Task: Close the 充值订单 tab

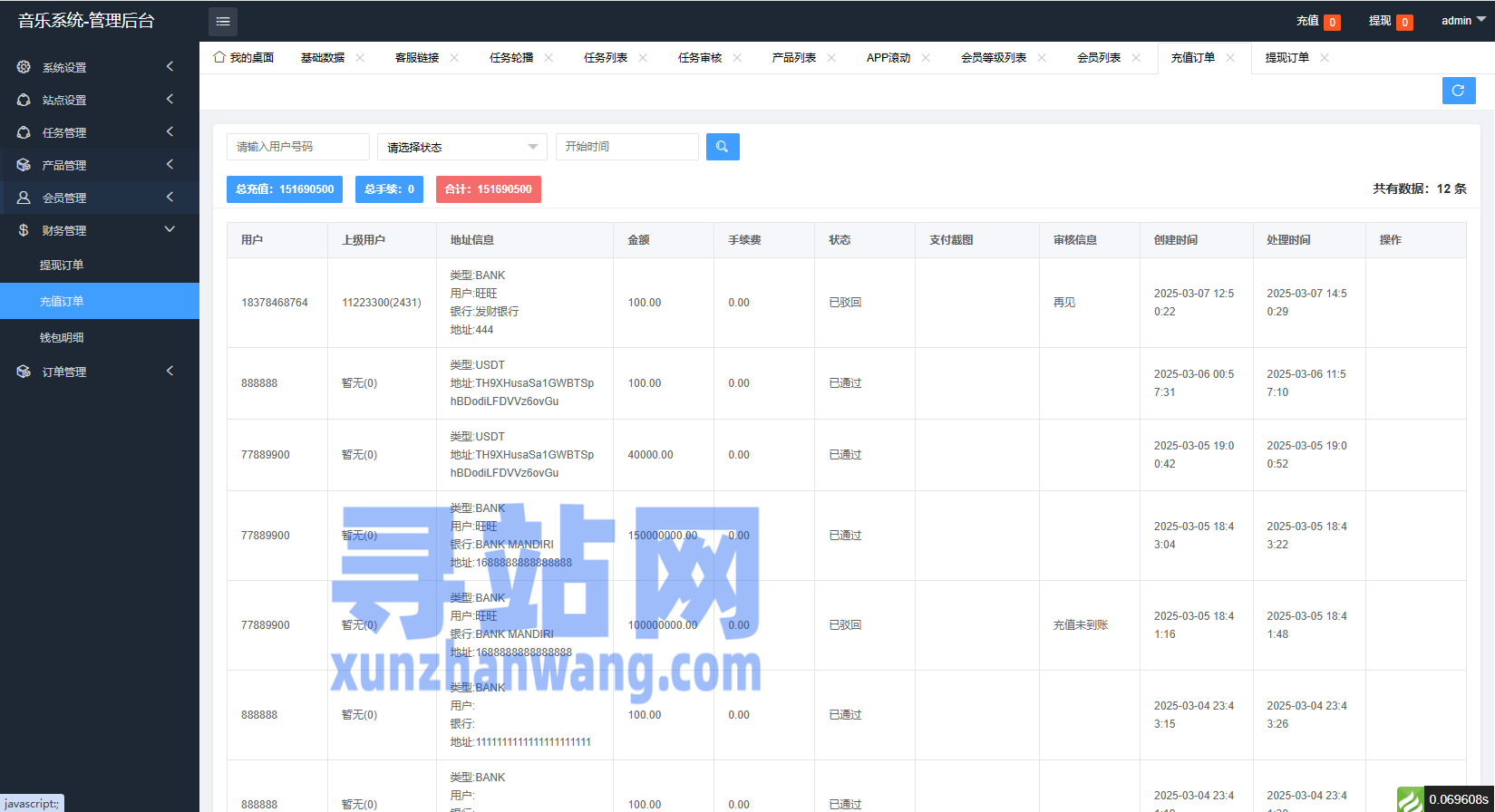Action: 1230,57
